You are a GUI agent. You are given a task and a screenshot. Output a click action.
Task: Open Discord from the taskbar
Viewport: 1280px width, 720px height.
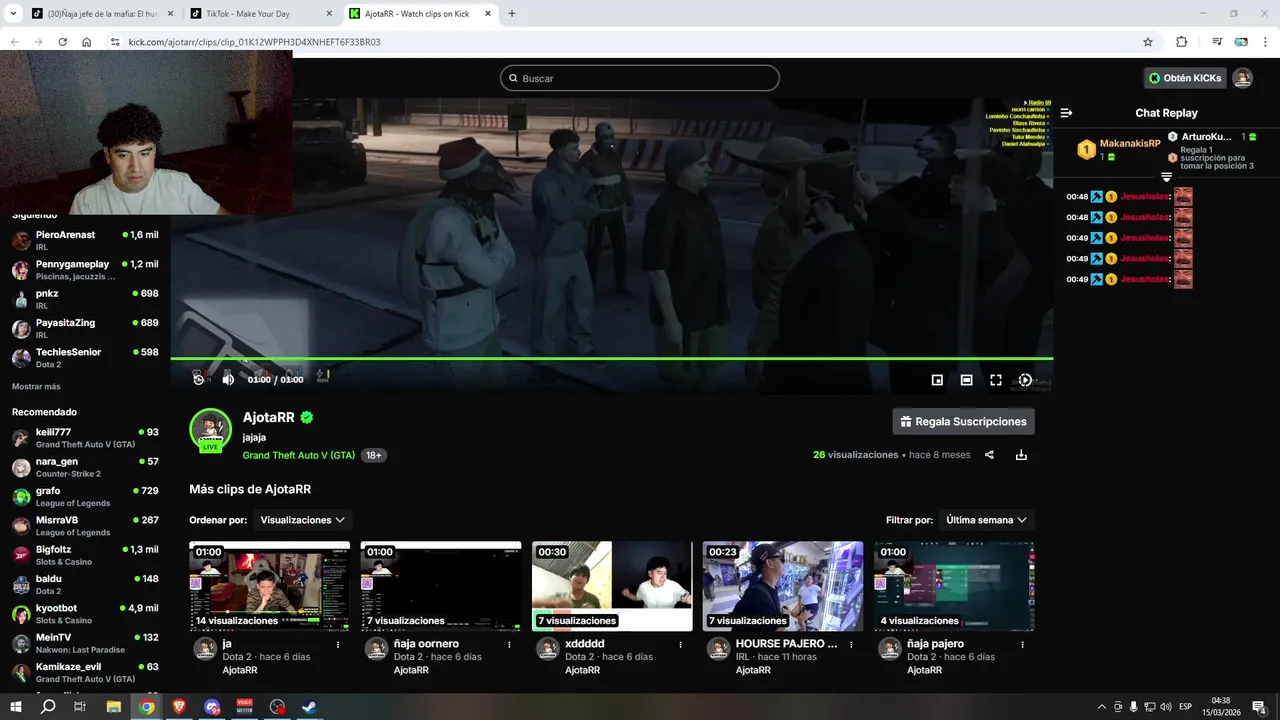[212, 707]
